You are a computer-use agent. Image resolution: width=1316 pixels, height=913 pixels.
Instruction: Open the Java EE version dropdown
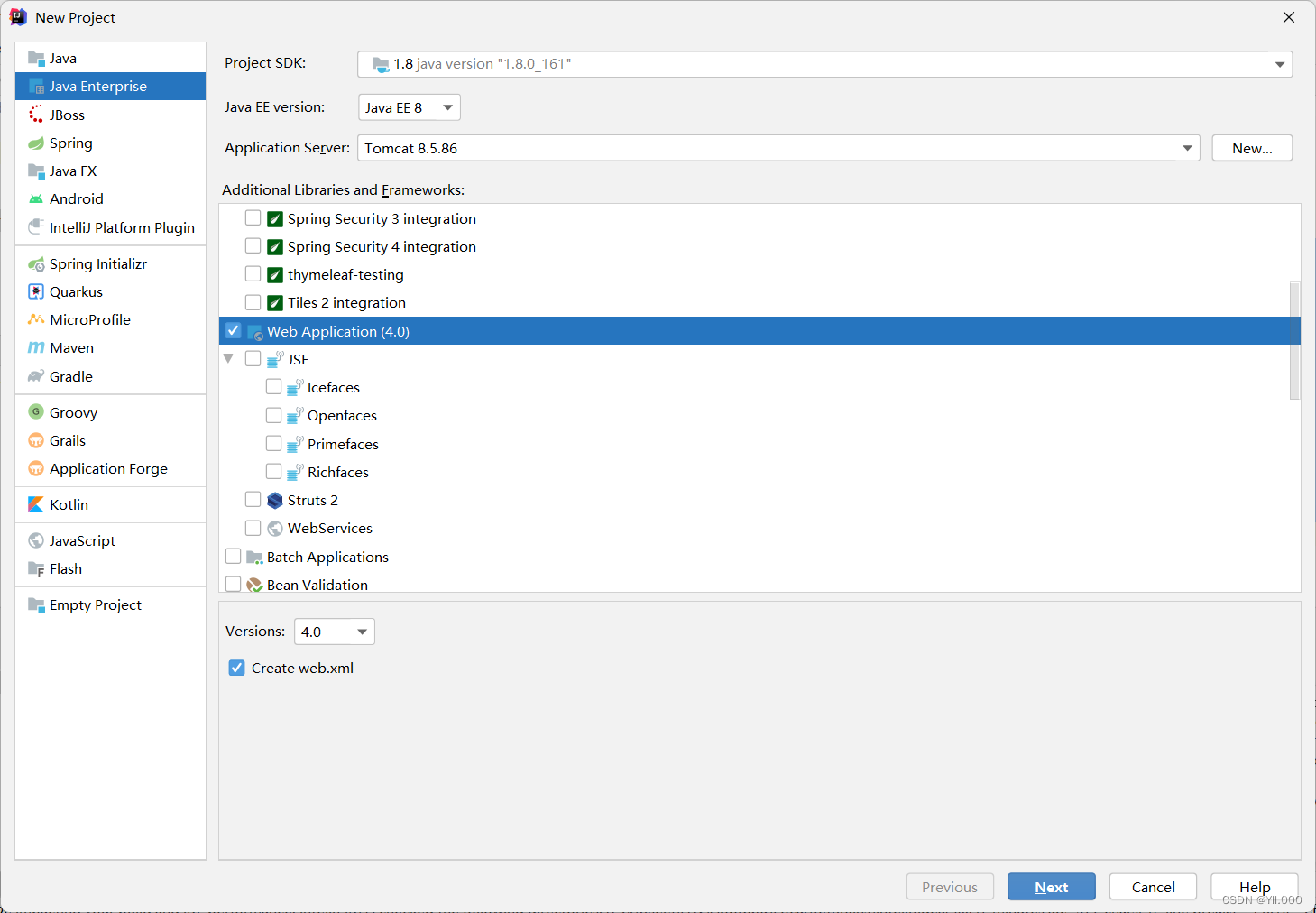tap(410, 107)
